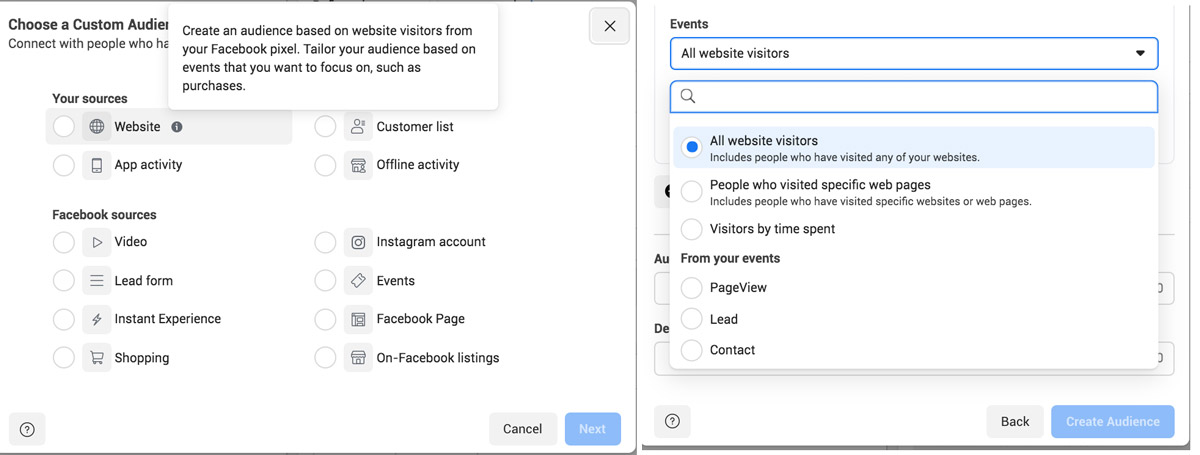The width and height of the screenshot is (1200, 455).
Task: Click the From your events heading
Action: pyautogui.click(x=730, y=258)
